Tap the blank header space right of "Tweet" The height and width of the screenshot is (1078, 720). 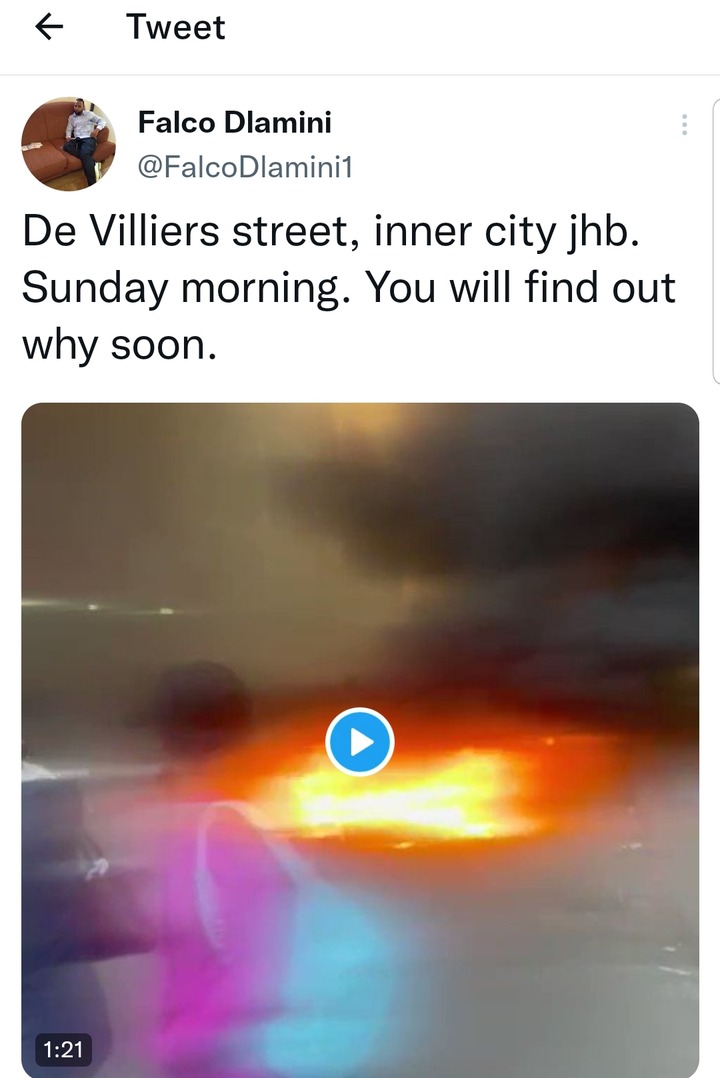(468, 28)
